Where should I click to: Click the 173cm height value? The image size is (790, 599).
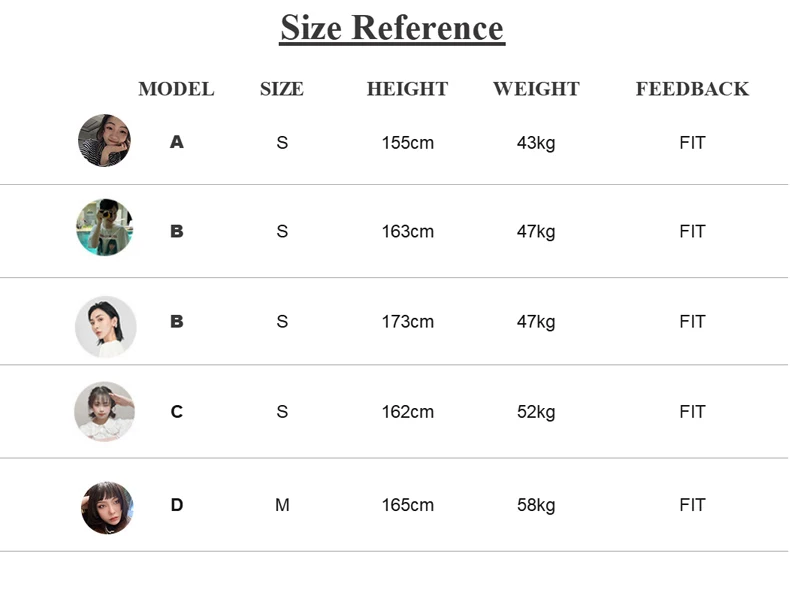click(x=408, y=322)
